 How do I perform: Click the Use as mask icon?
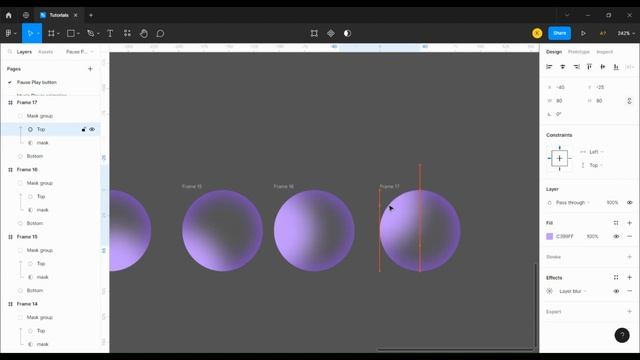tap(347, 33)
